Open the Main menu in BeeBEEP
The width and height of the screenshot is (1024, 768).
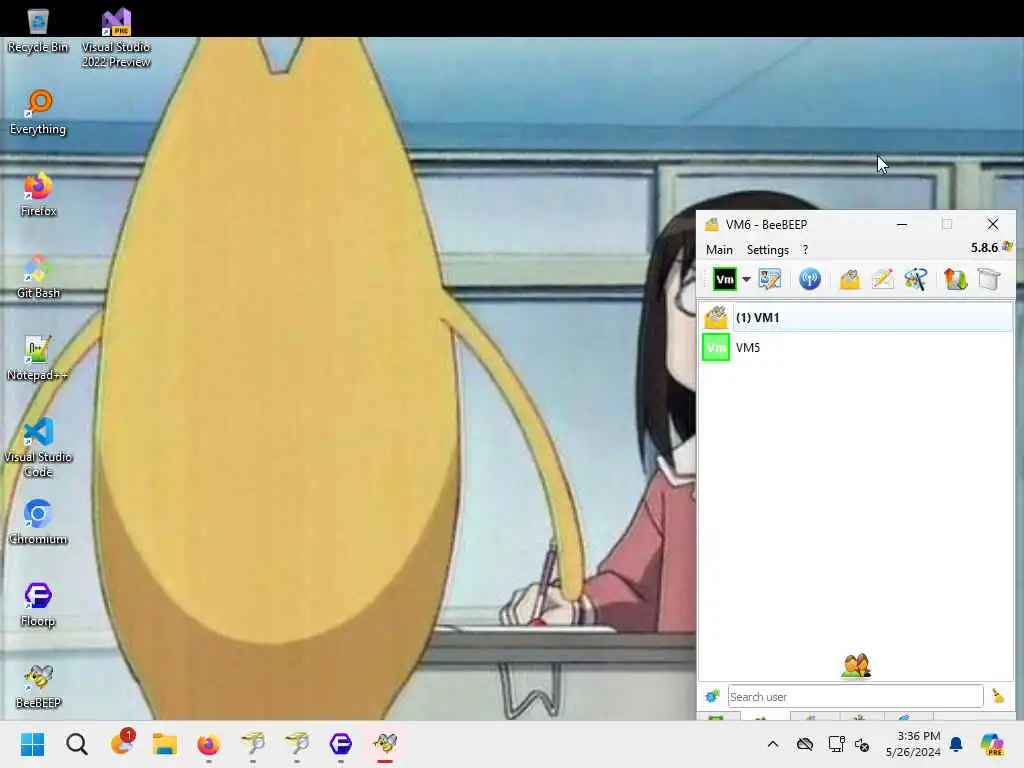(719, 249)
